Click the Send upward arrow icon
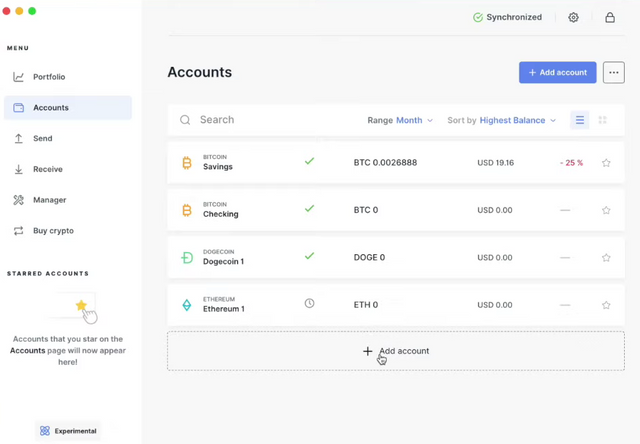This screenshot has width=640, height=444. (x=18, y=138)
